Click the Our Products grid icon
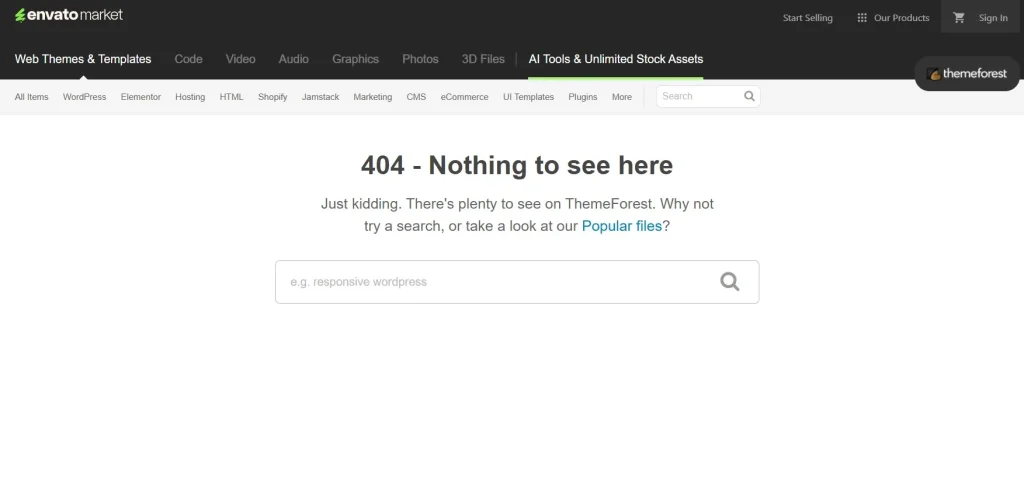Screen dimensions: 1024x481 coord(862,17)
